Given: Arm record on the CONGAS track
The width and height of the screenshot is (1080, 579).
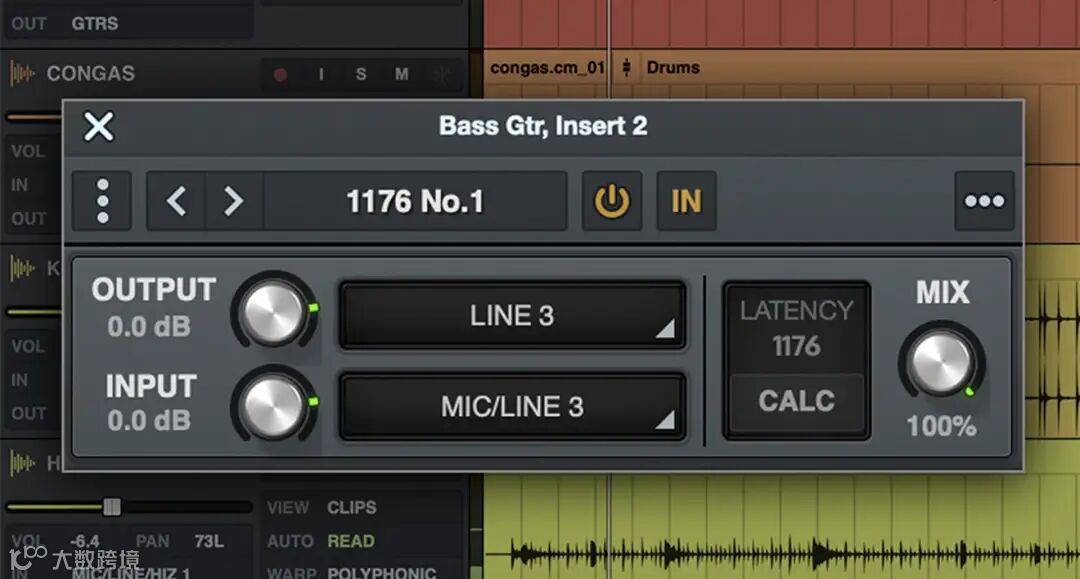Looking at the screenshot, I should coord(280,74).
